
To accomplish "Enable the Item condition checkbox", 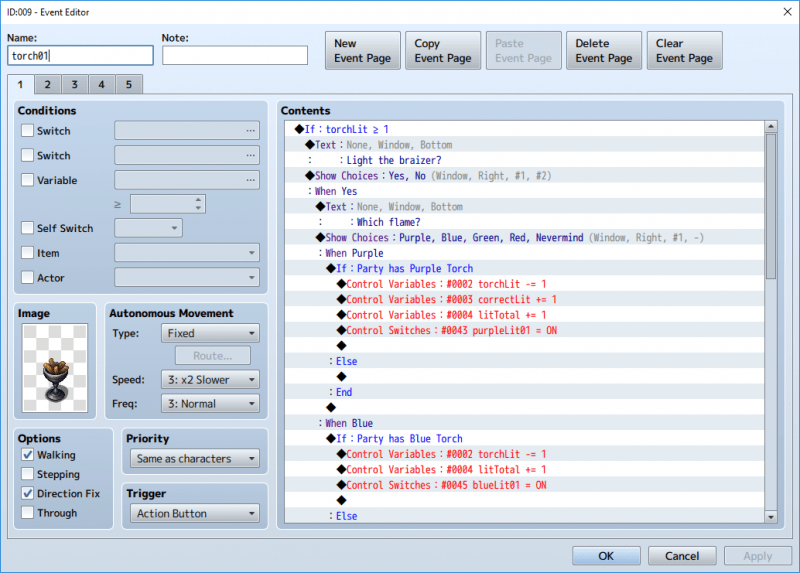I will pos(28,253).
